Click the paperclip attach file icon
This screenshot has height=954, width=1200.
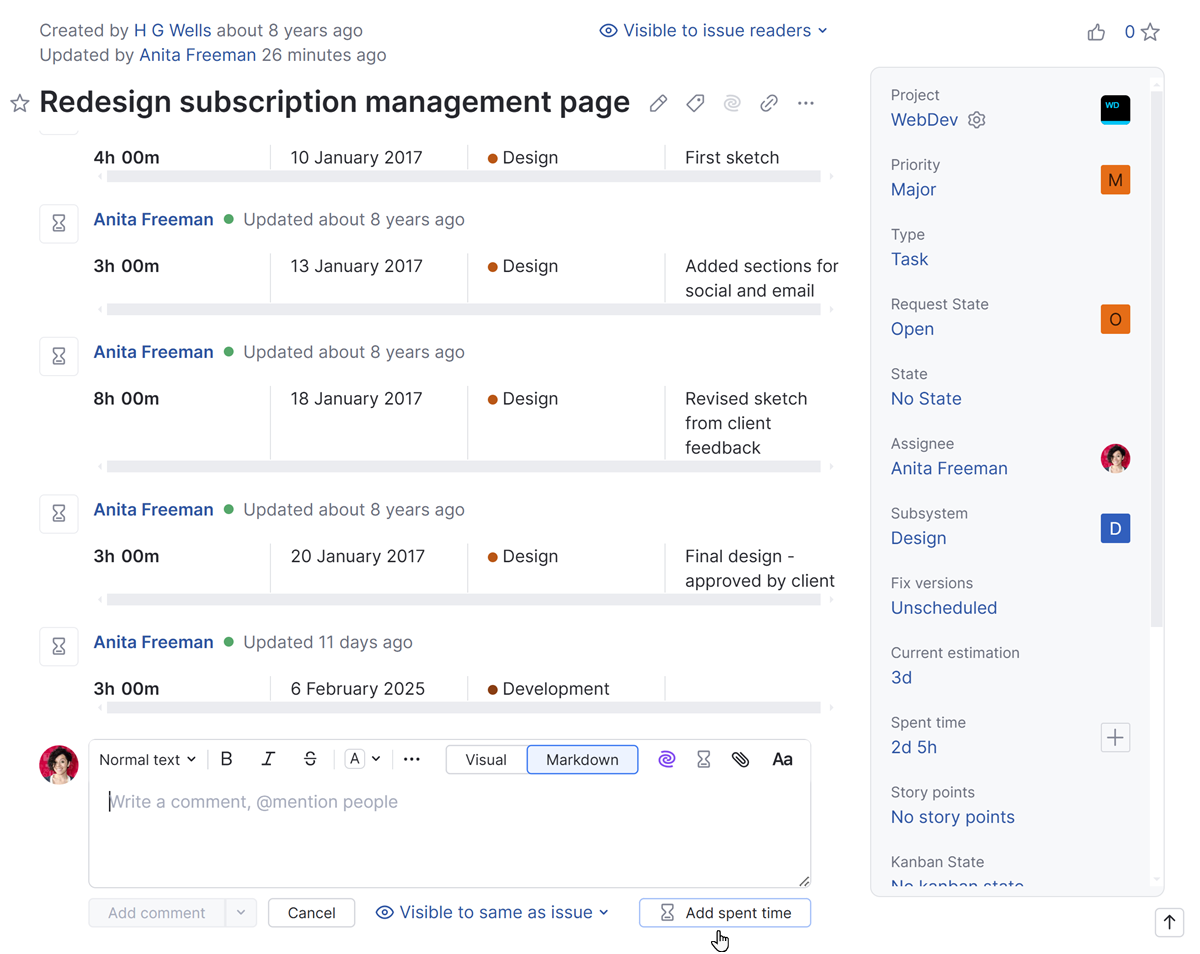coord(740,760)
